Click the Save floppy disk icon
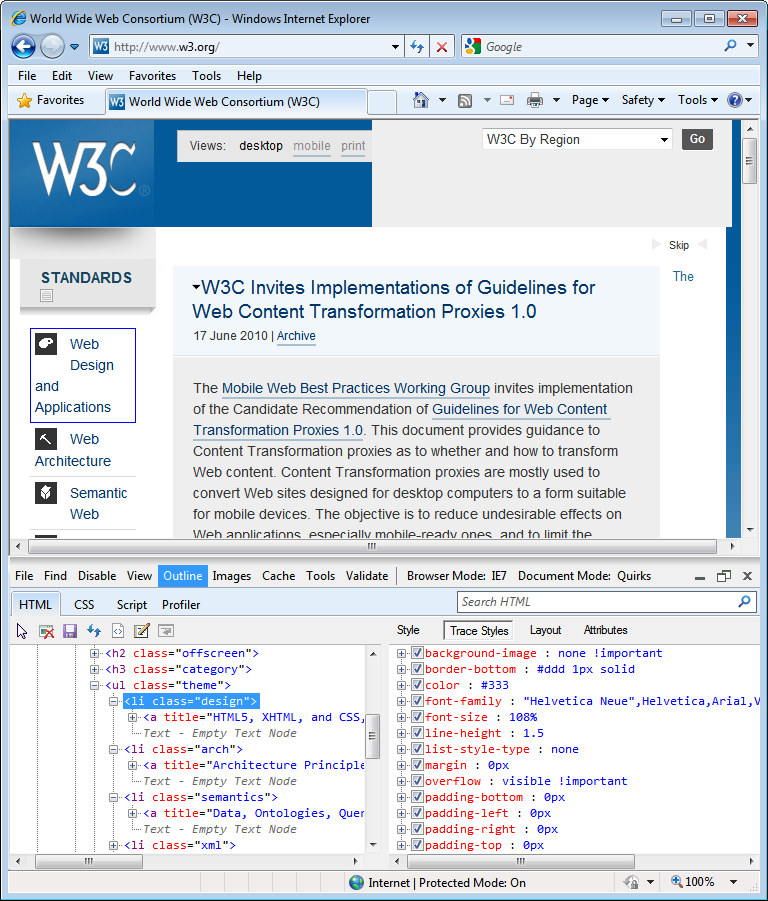Screen dimensions: 768x901 click(70, 631)
